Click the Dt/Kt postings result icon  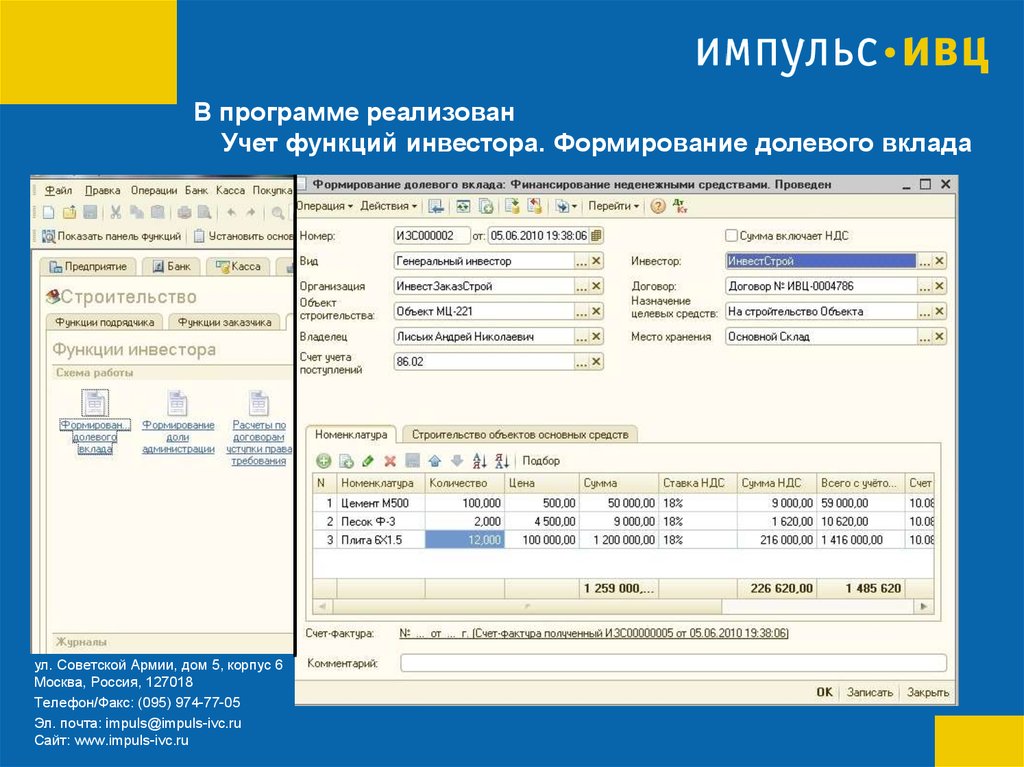pos(680,206)
